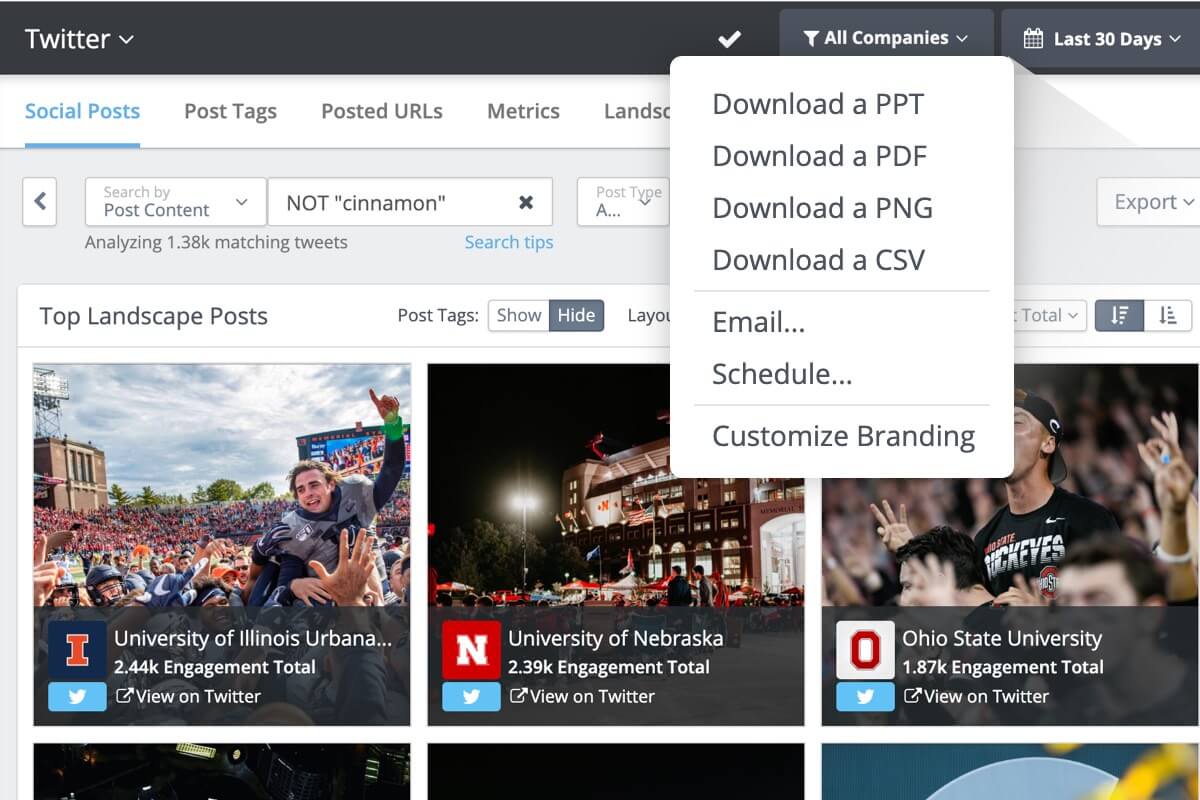Click the calendar icon beside Last 30 Days
Viewport: 1200px width, 800px height.
click(1033, 39)
